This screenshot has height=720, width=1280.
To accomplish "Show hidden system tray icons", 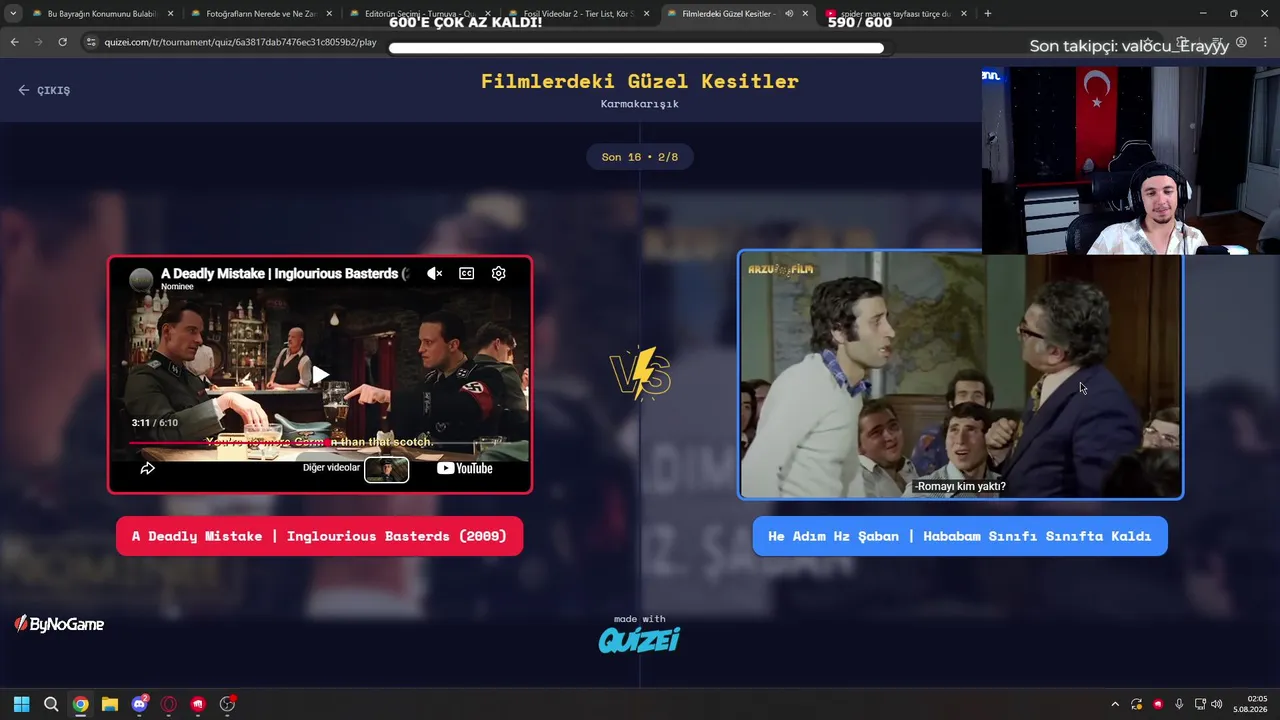I will 1115,704.
